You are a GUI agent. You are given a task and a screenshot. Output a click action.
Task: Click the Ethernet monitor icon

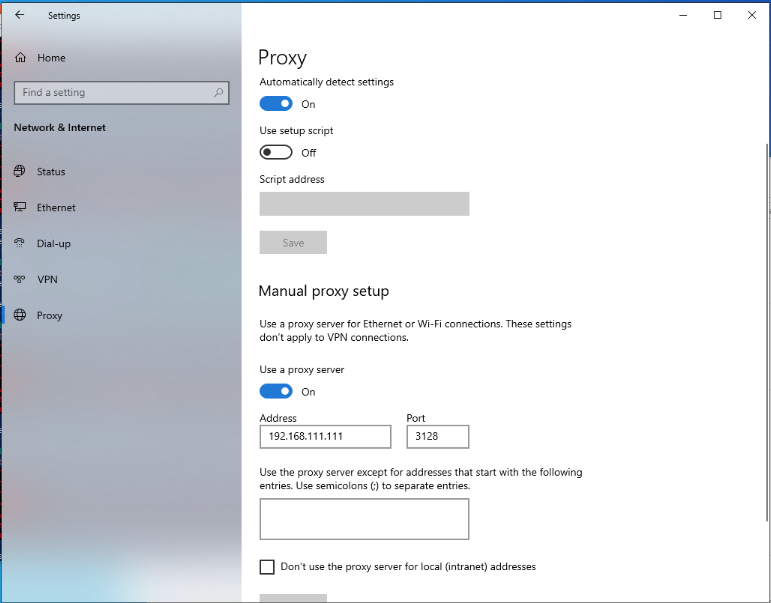click(x=20, y=207)
